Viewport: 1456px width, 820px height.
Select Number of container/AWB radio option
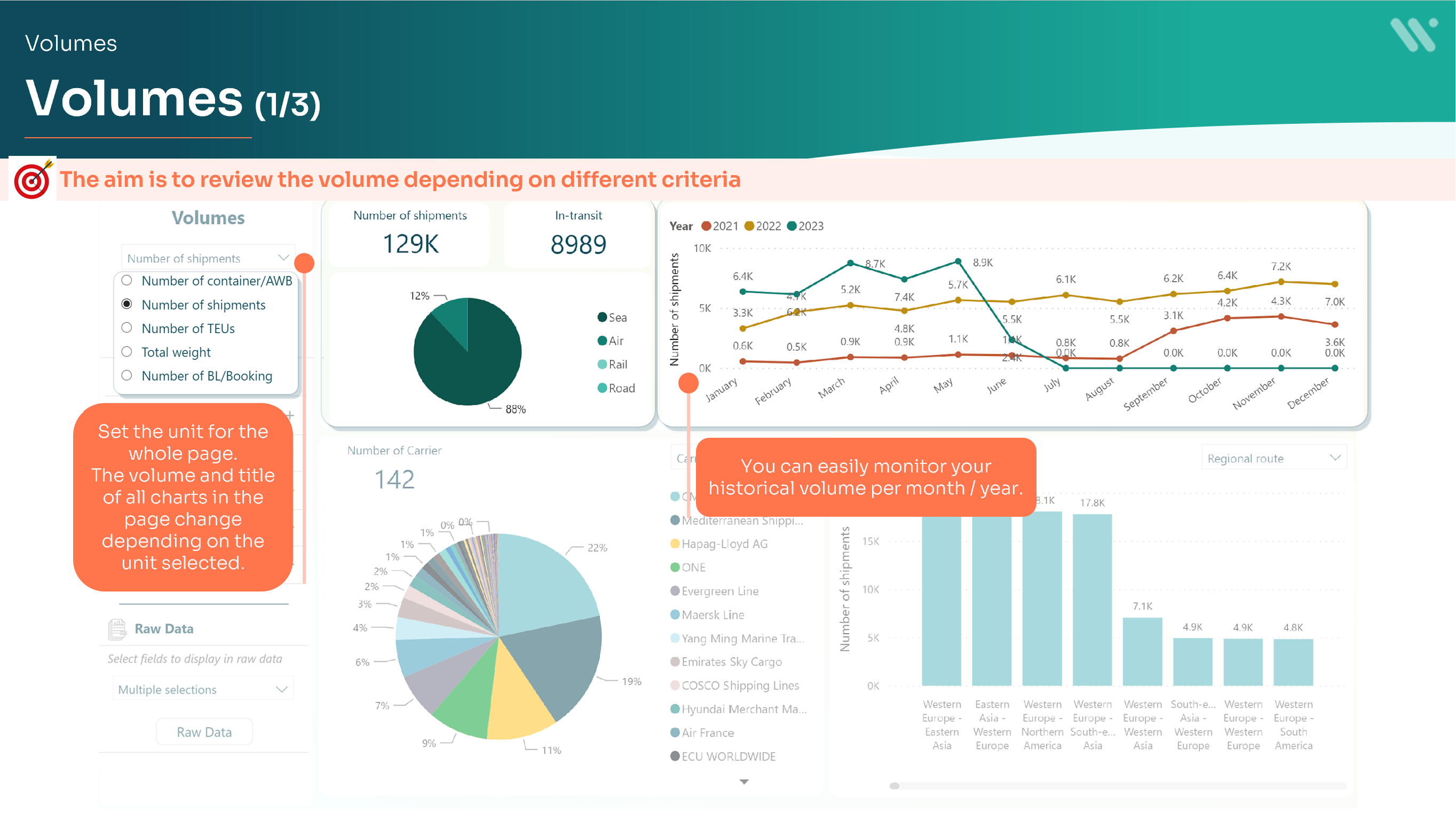tap(127, 280)
